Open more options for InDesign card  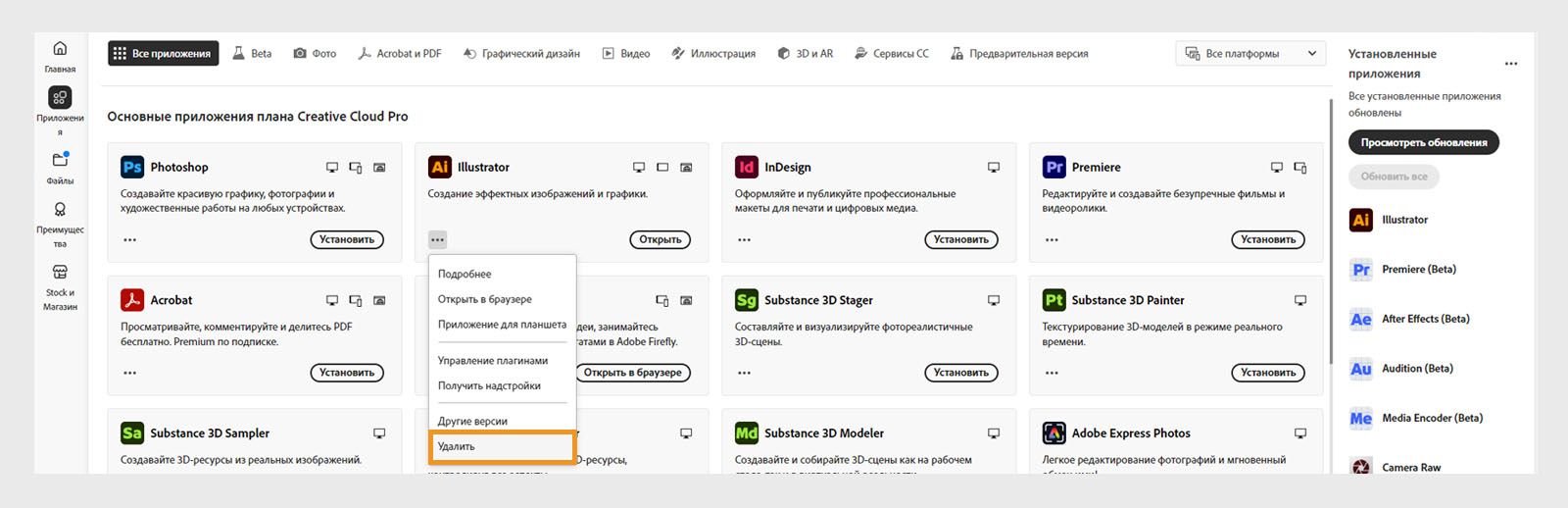point(745,239)
